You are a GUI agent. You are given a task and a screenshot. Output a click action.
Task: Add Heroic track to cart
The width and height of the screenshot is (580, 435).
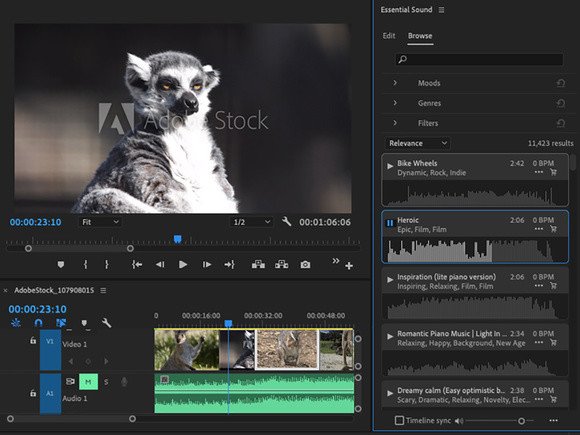(553, 229)
